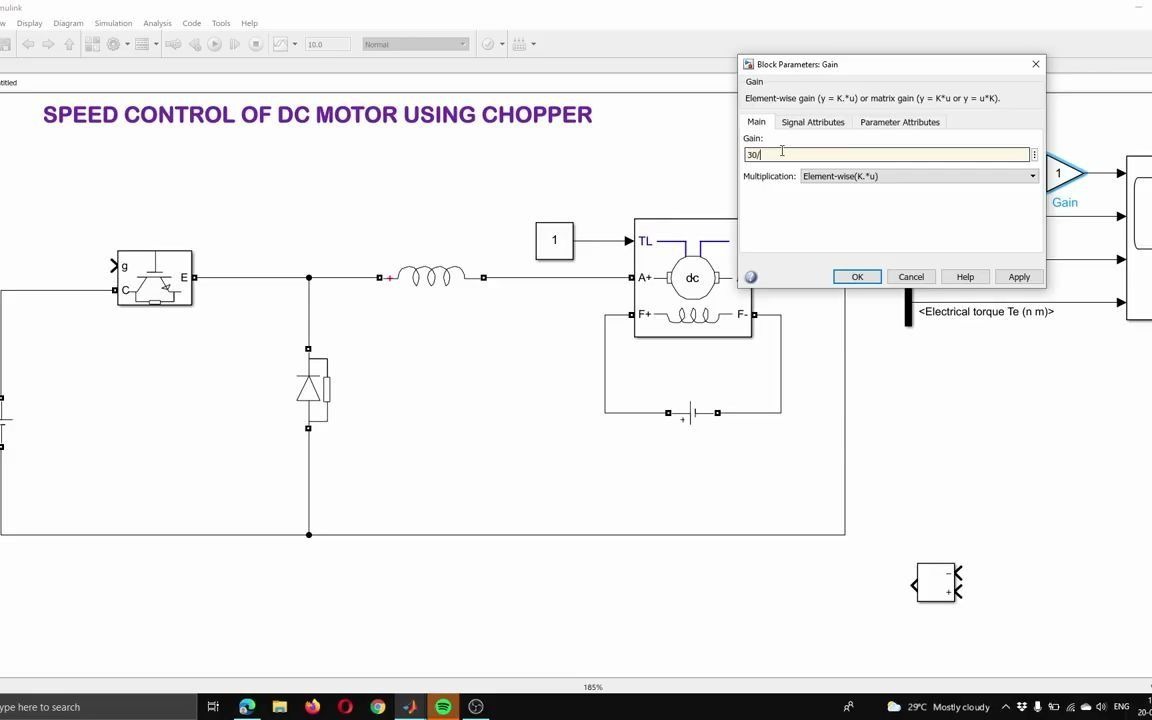Save the Simulink model

(x=7, y=44)
